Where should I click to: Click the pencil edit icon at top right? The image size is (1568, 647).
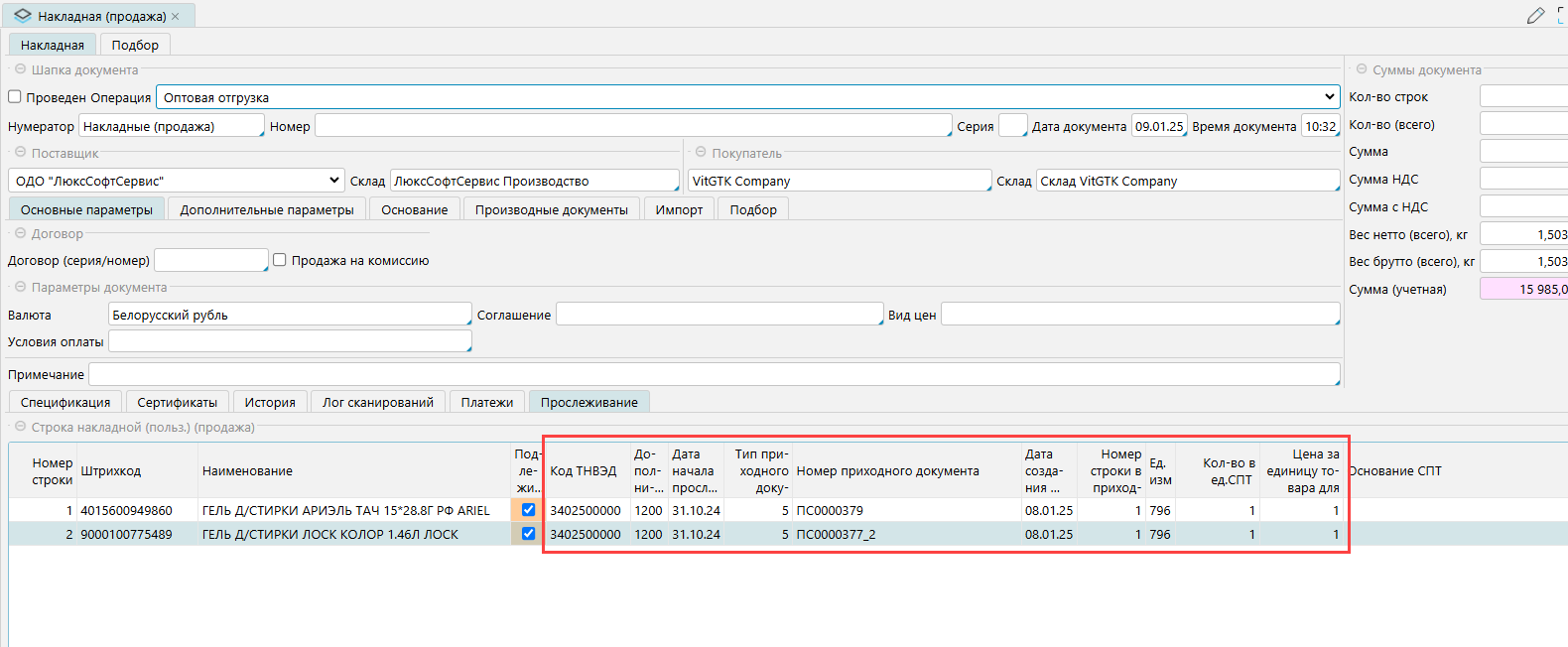[1535, 16]
